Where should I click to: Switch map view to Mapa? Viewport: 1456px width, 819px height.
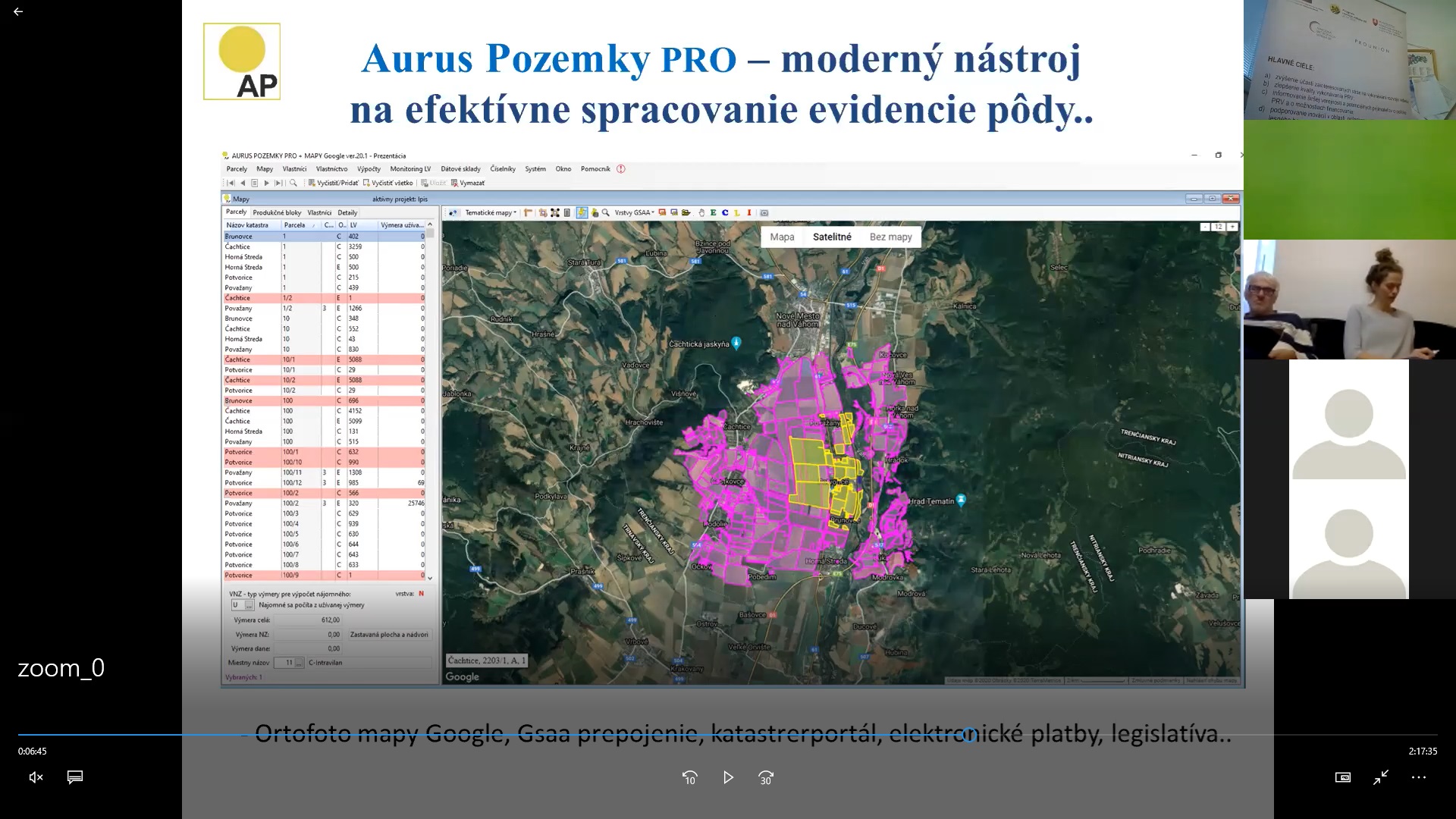[782, 237]
